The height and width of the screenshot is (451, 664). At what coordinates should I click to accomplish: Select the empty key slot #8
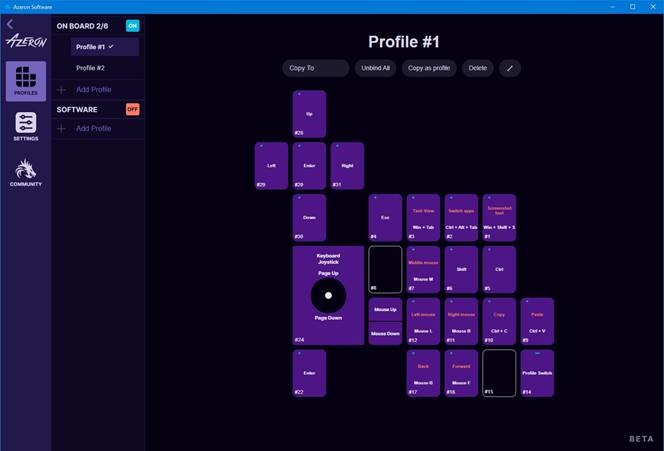(x=385, y=269)
